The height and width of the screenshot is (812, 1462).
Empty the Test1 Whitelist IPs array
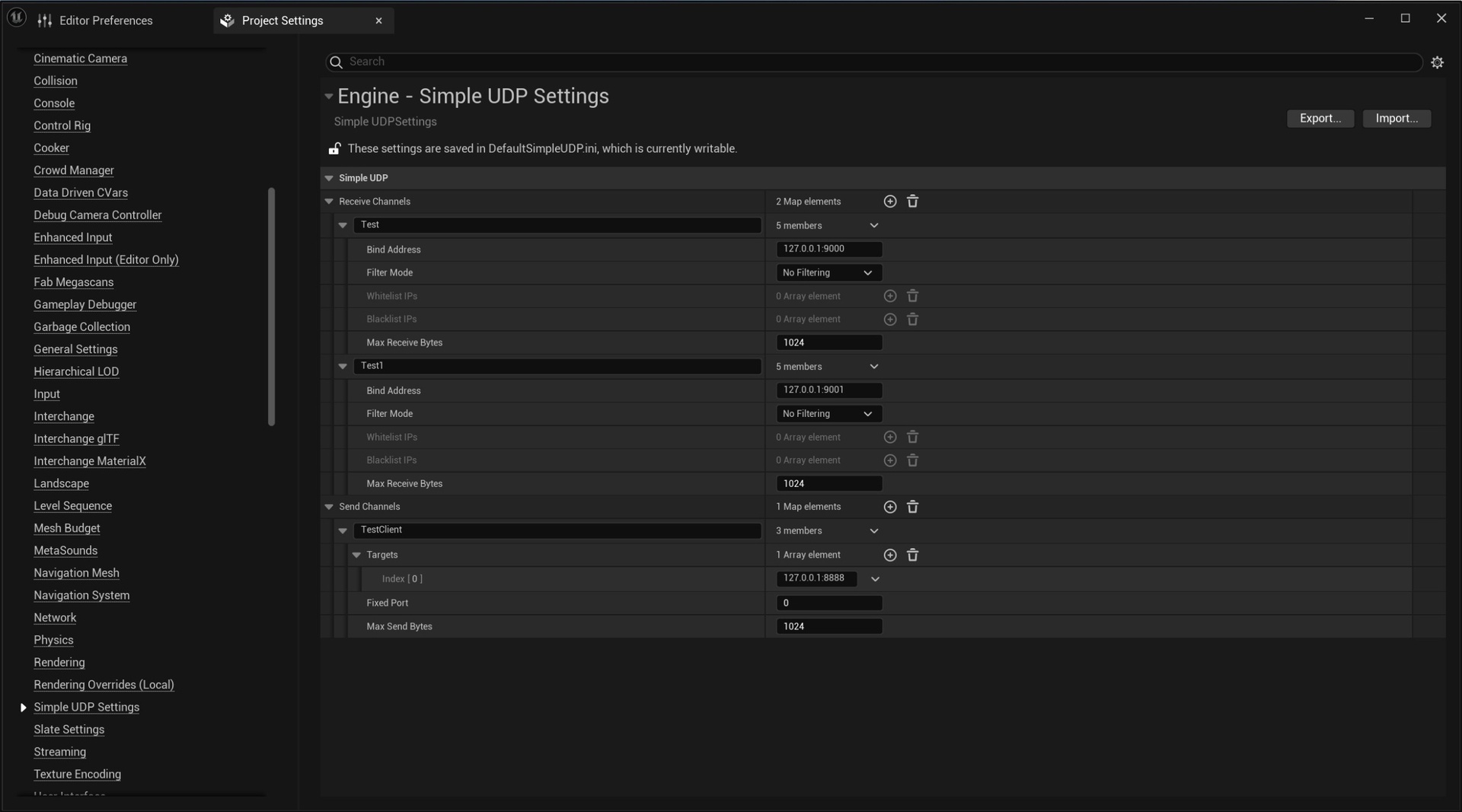(912, 438)
